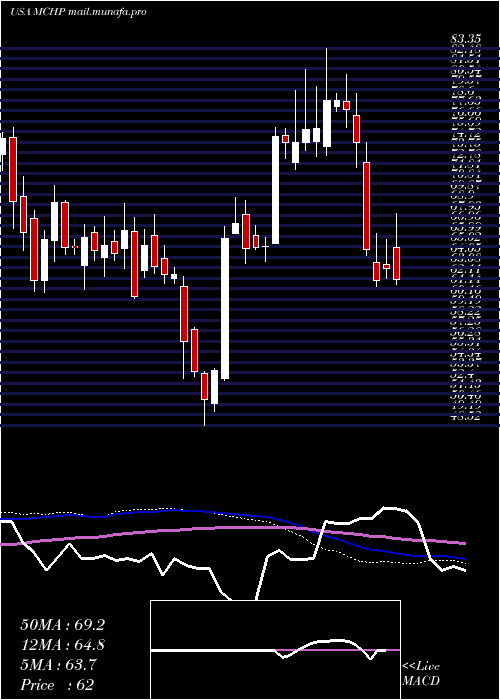The height and width of the screenshot is (700, 500).
Task: Click the '50MA : 69.2' reading
Action: pos(62,625)
